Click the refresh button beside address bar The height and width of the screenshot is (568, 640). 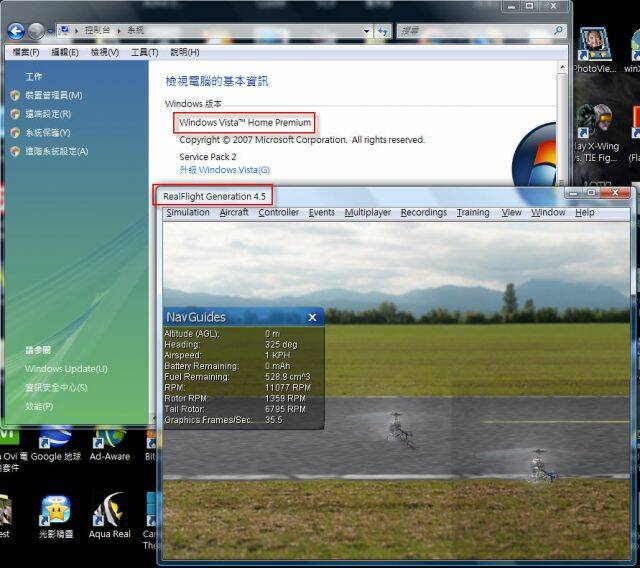[383, 31]
